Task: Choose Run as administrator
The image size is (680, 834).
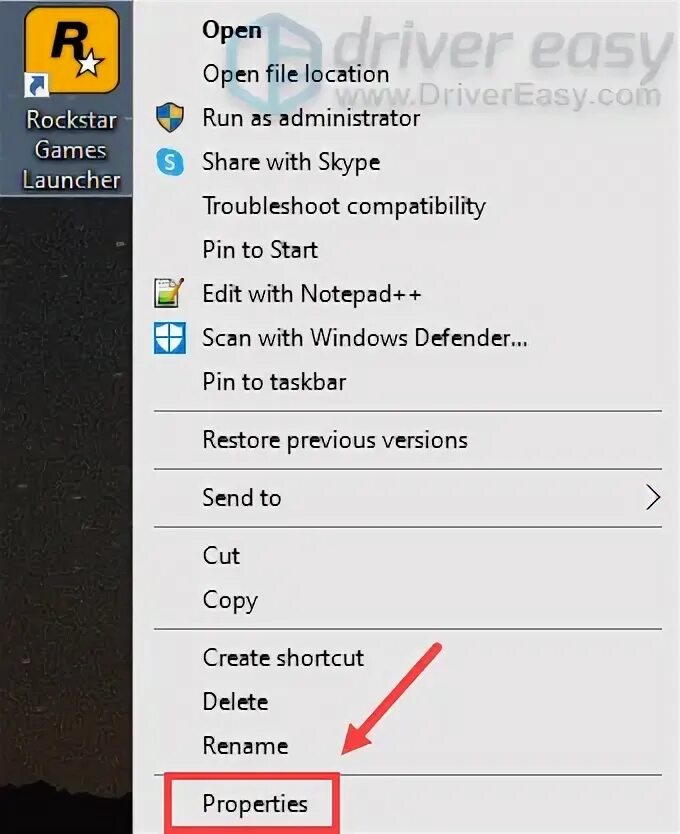Action: (x=311, y=118)
